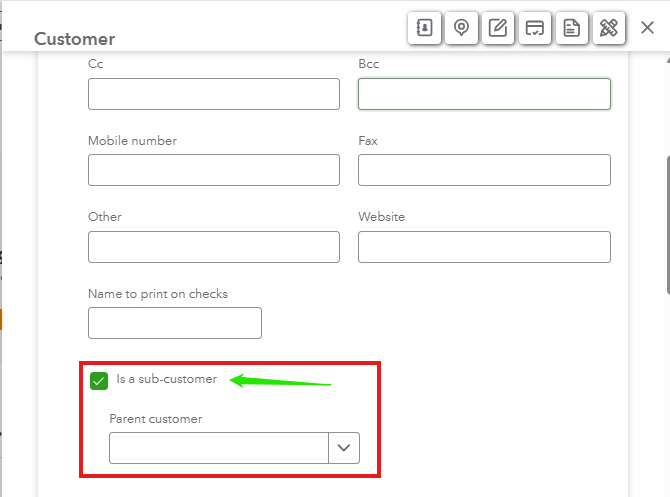The width and height of the screenshot is (670, 497).
Task: Select the Name to print on checks field
Action: click(175, 323)
